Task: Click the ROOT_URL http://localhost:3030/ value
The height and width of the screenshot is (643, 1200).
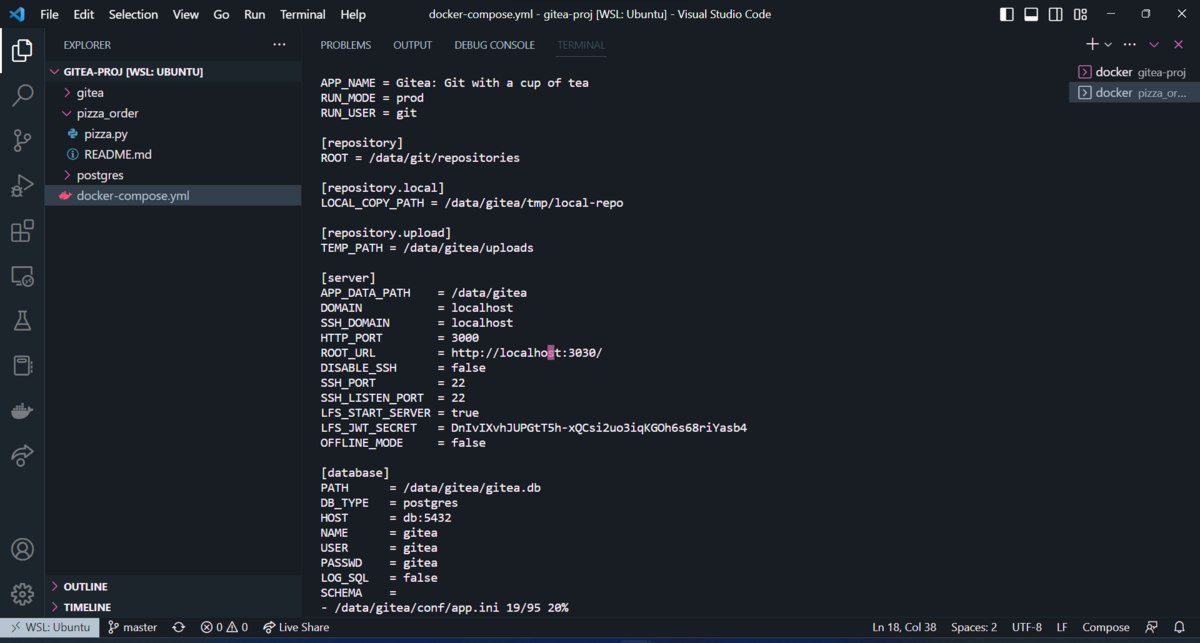Action: click(527, 353)
